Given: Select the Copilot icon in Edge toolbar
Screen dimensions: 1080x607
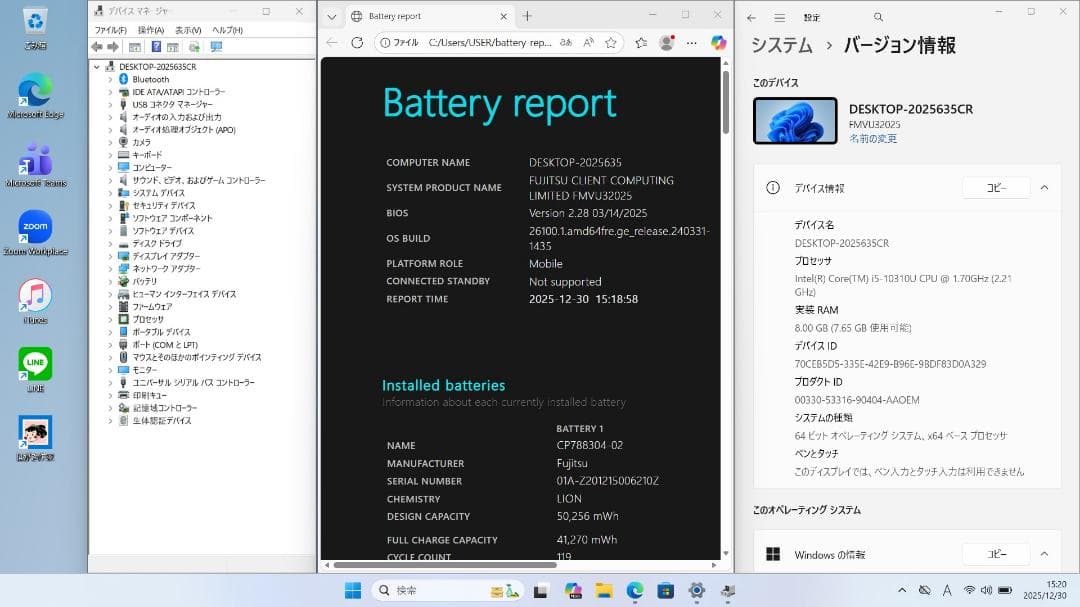Looking at the screenshot, I should click(x=718, y=42).
